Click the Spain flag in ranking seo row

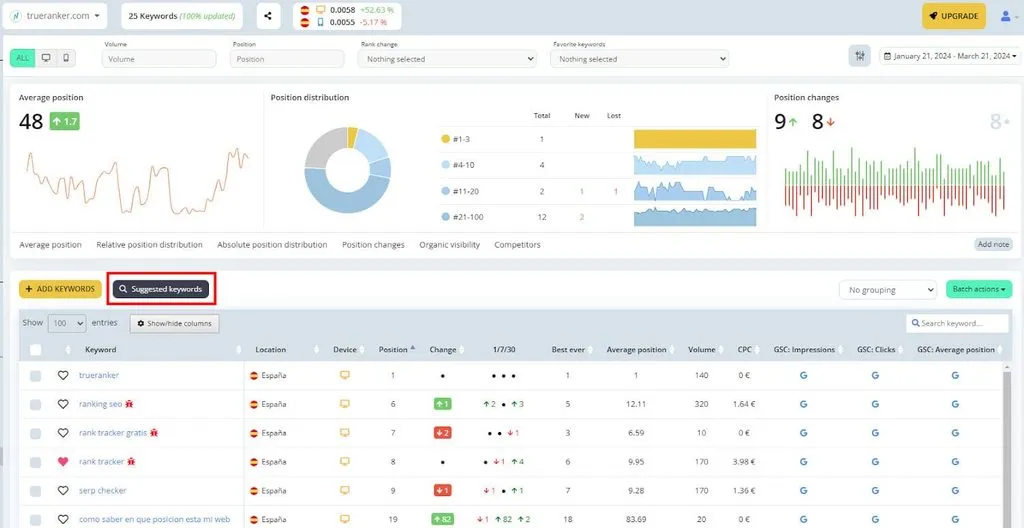pyautogui.click(x=254, y=404)
